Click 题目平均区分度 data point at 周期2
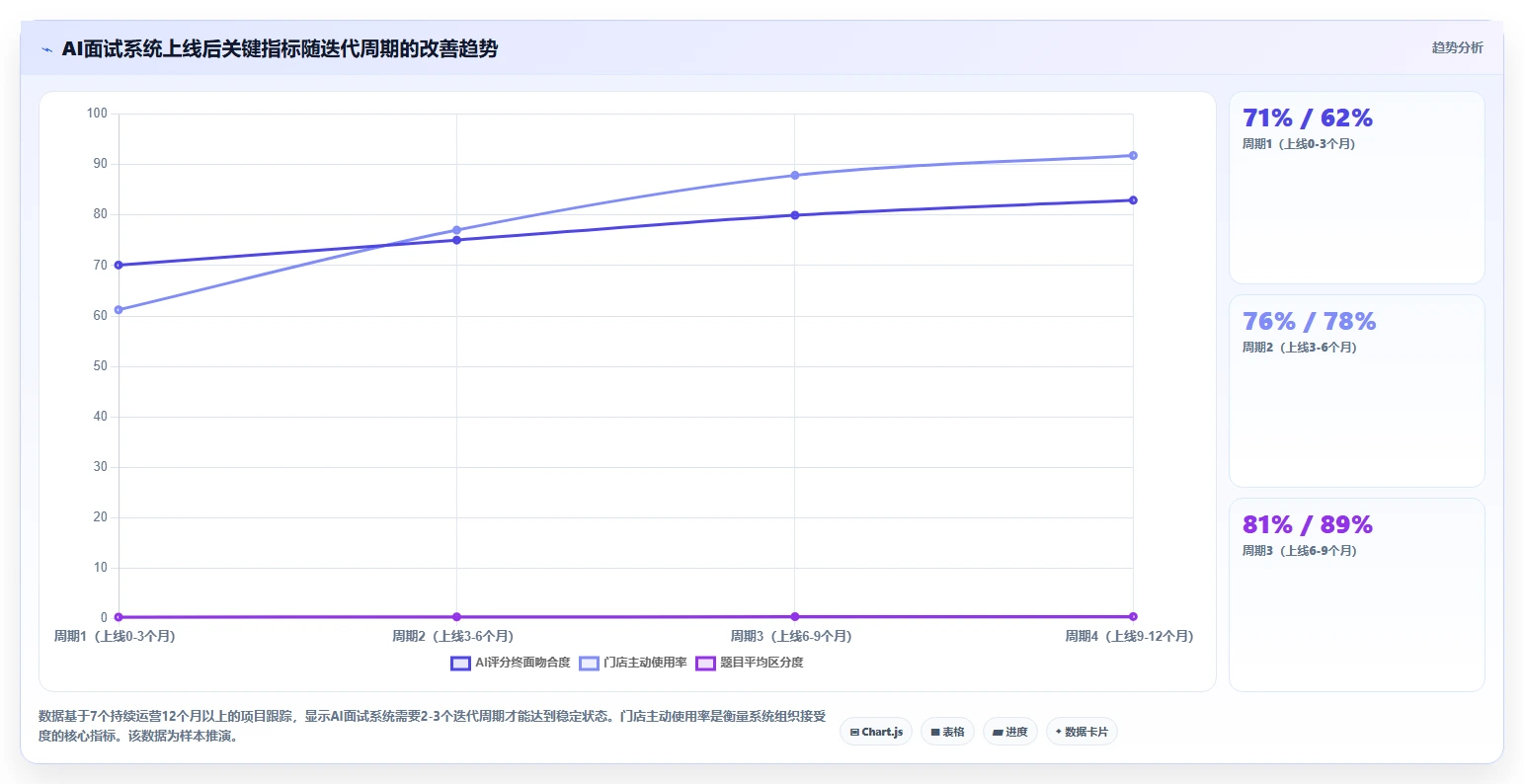Screen dimensions: 1524x784 pos(456,617)
